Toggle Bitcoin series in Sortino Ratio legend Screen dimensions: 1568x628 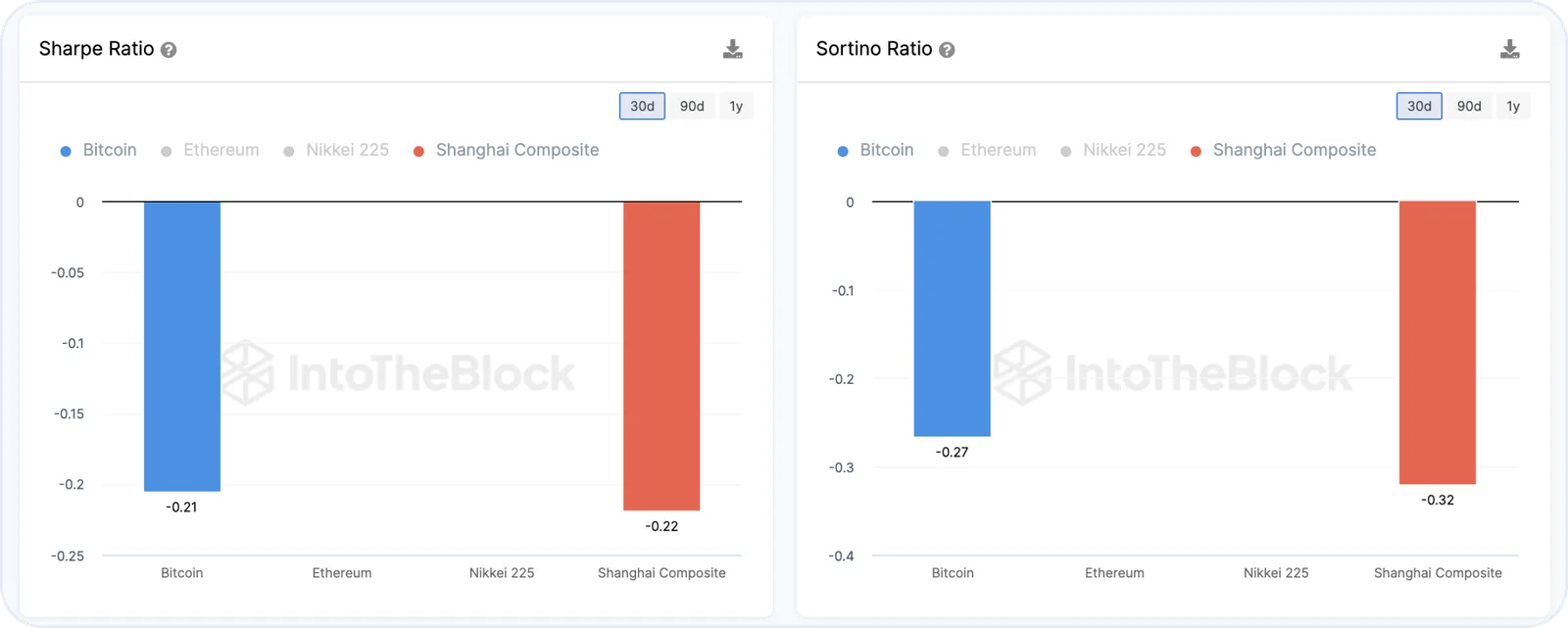pos(876,150)
